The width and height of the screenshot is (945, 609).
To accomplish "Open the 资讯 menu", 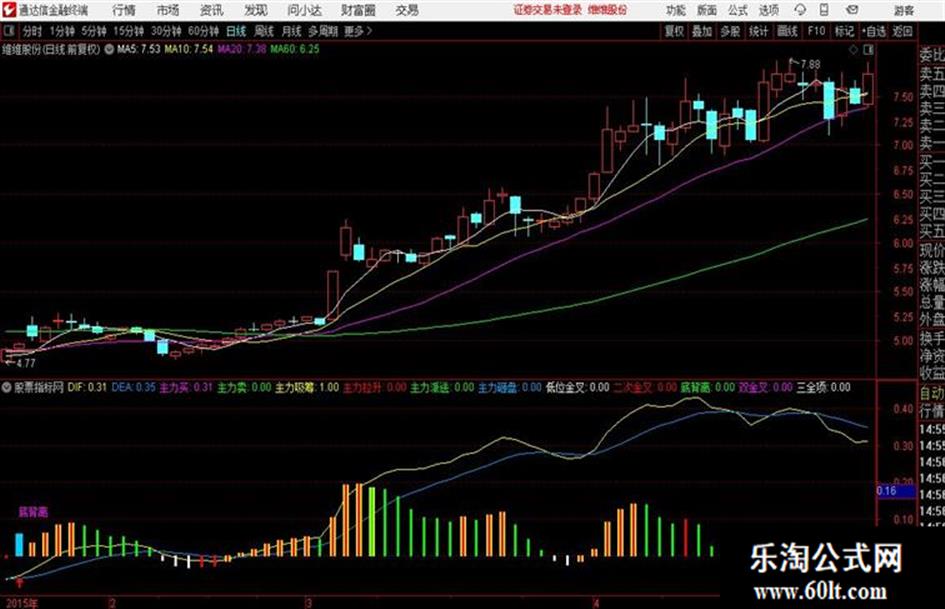I will [x=212, y=10].
